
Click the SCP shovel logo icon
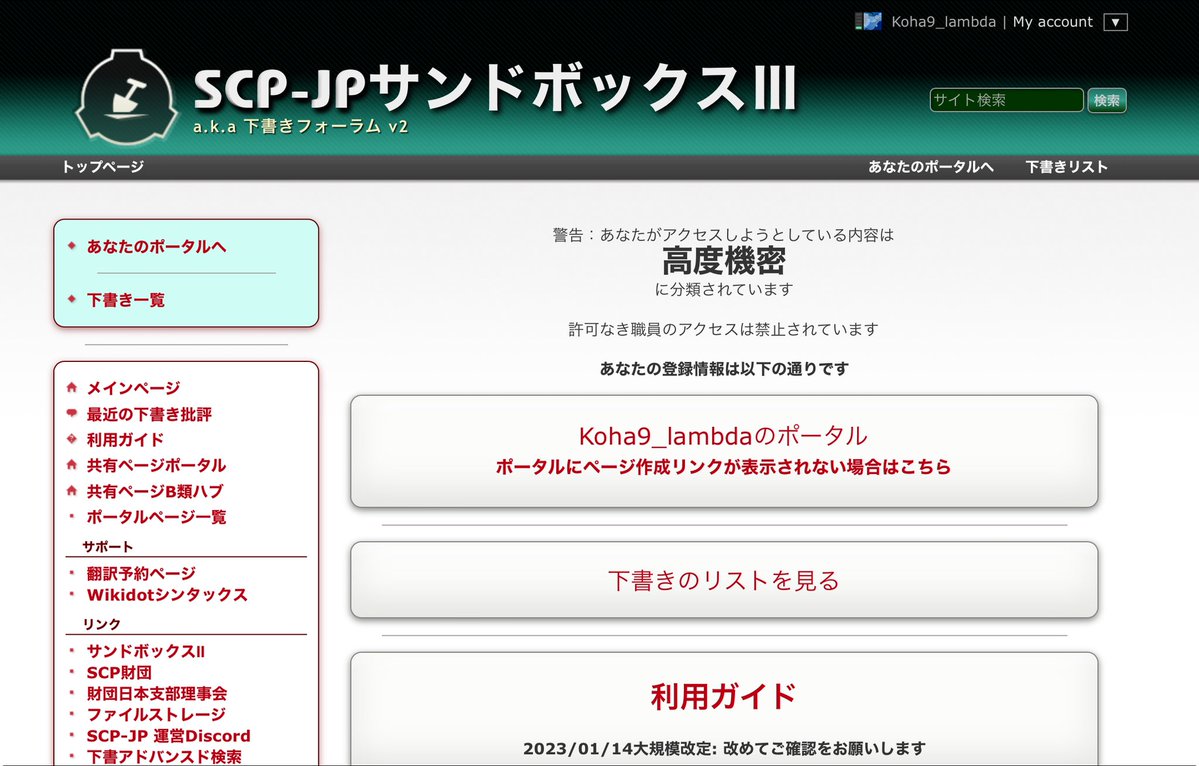[x=126, y=96]
